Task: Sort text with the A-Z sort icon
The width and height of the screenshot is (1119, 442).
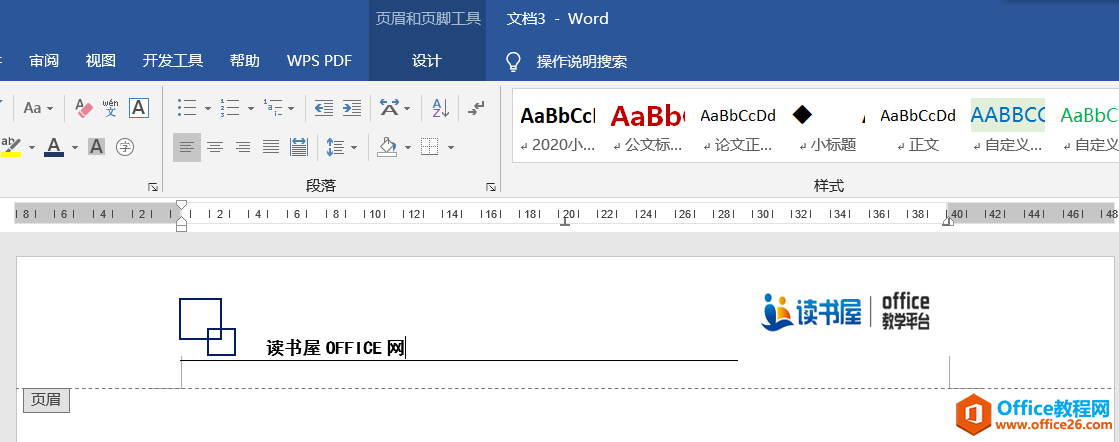Action: [441, 108]
